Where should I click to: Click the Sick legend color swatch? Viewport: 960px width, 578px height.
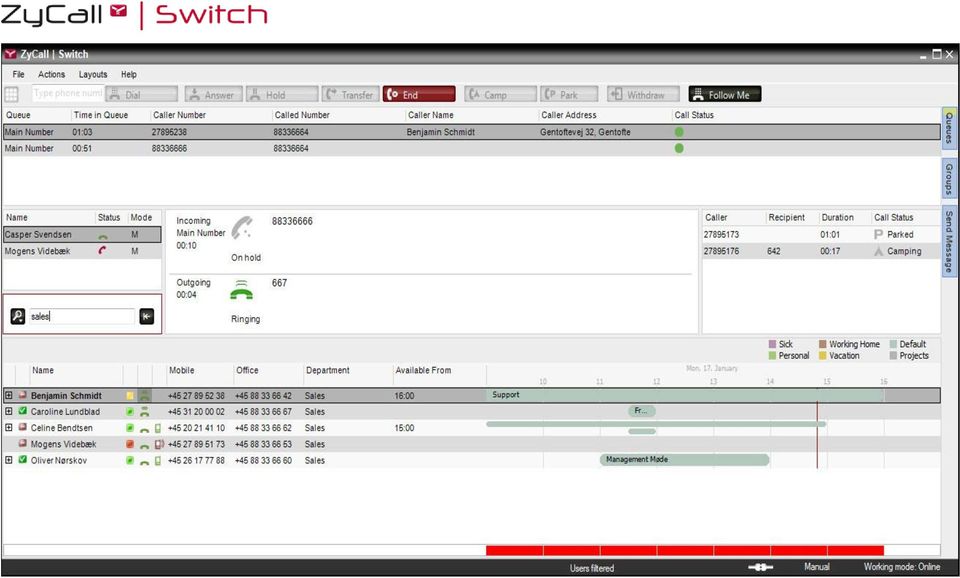point(772,344)
